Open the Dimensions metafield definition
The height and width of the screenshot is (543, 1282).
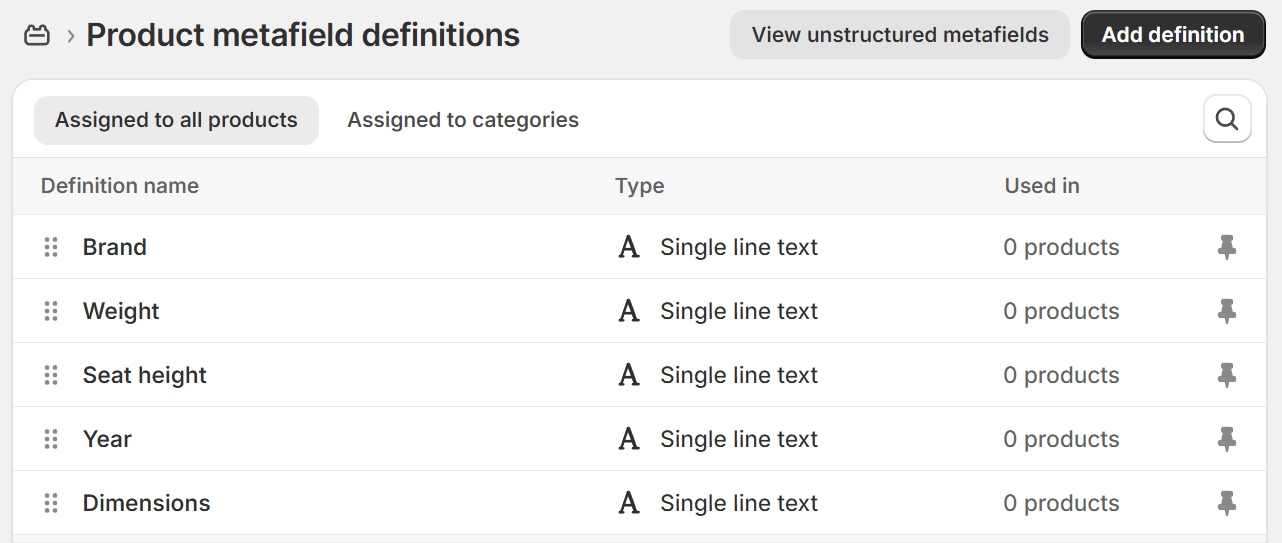pos(147,503)
